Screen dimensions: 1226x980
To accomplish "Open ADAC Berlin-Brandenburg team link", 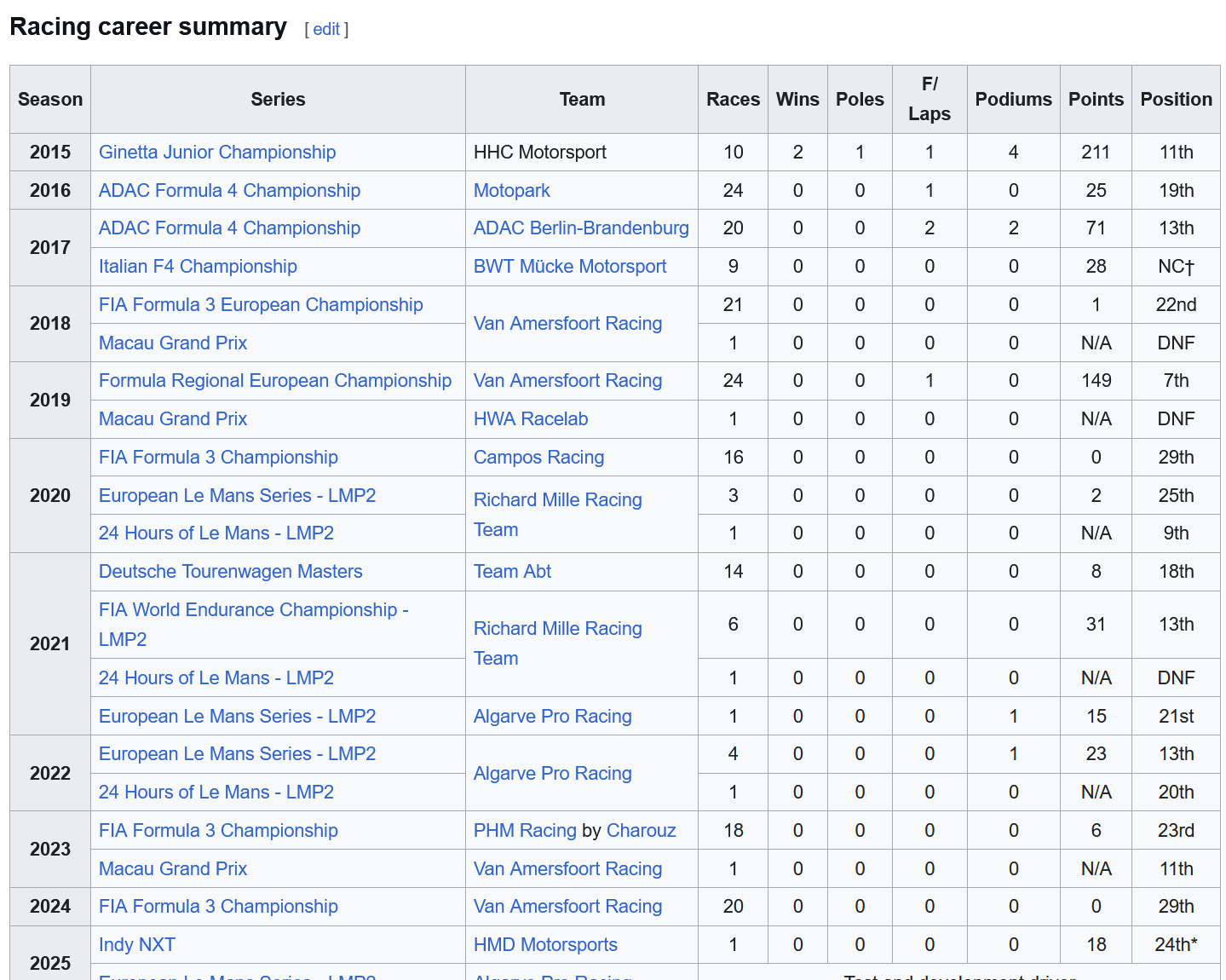I will tap(581, 228).
